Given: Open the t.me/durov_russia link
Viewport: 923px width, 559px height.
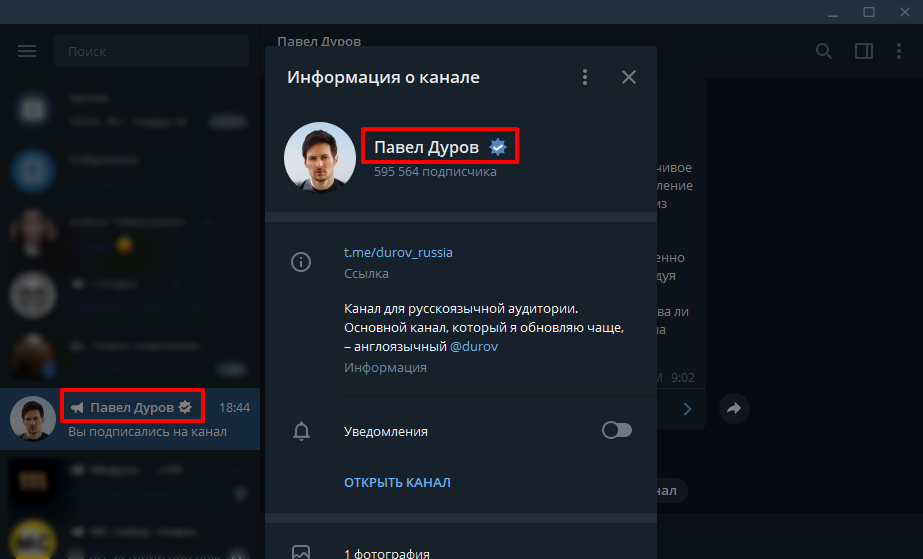Looking at the screenshot, I should (398, 252).
